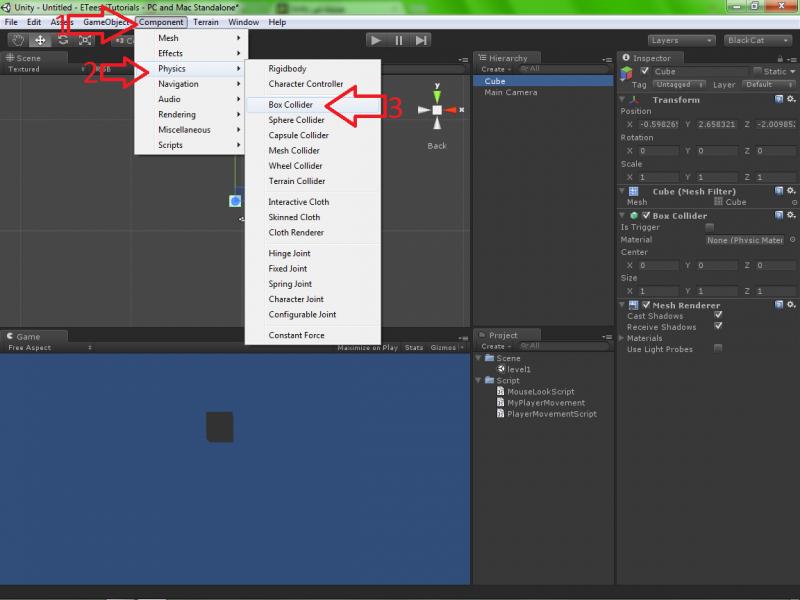800x600 pixels.
Task: Collapse the Script folder in Project
Action: click(479, 380)
